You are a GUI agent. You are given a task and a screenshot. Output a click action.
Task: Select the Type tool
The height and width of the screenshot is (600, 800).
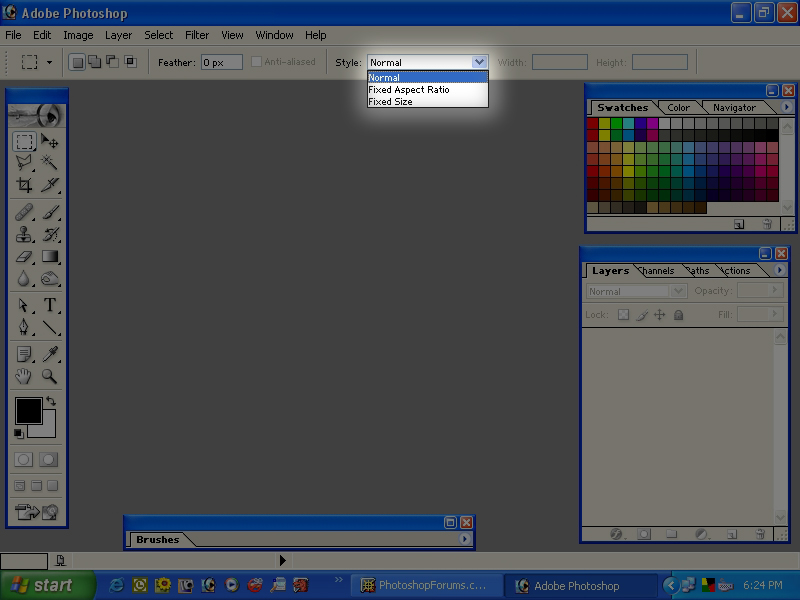coord(49,305)
